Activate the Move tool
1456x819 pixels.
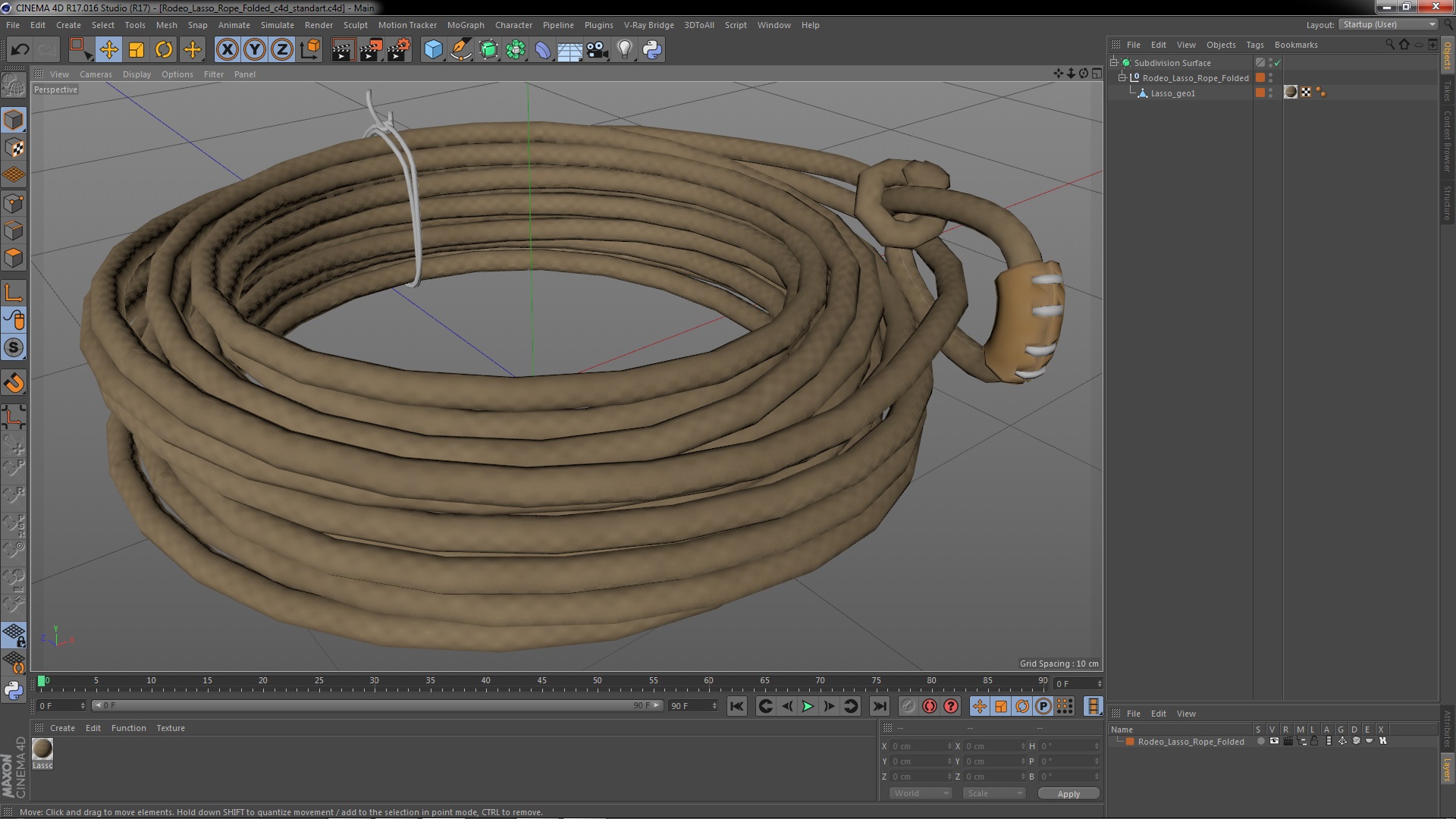coord(108,50)
